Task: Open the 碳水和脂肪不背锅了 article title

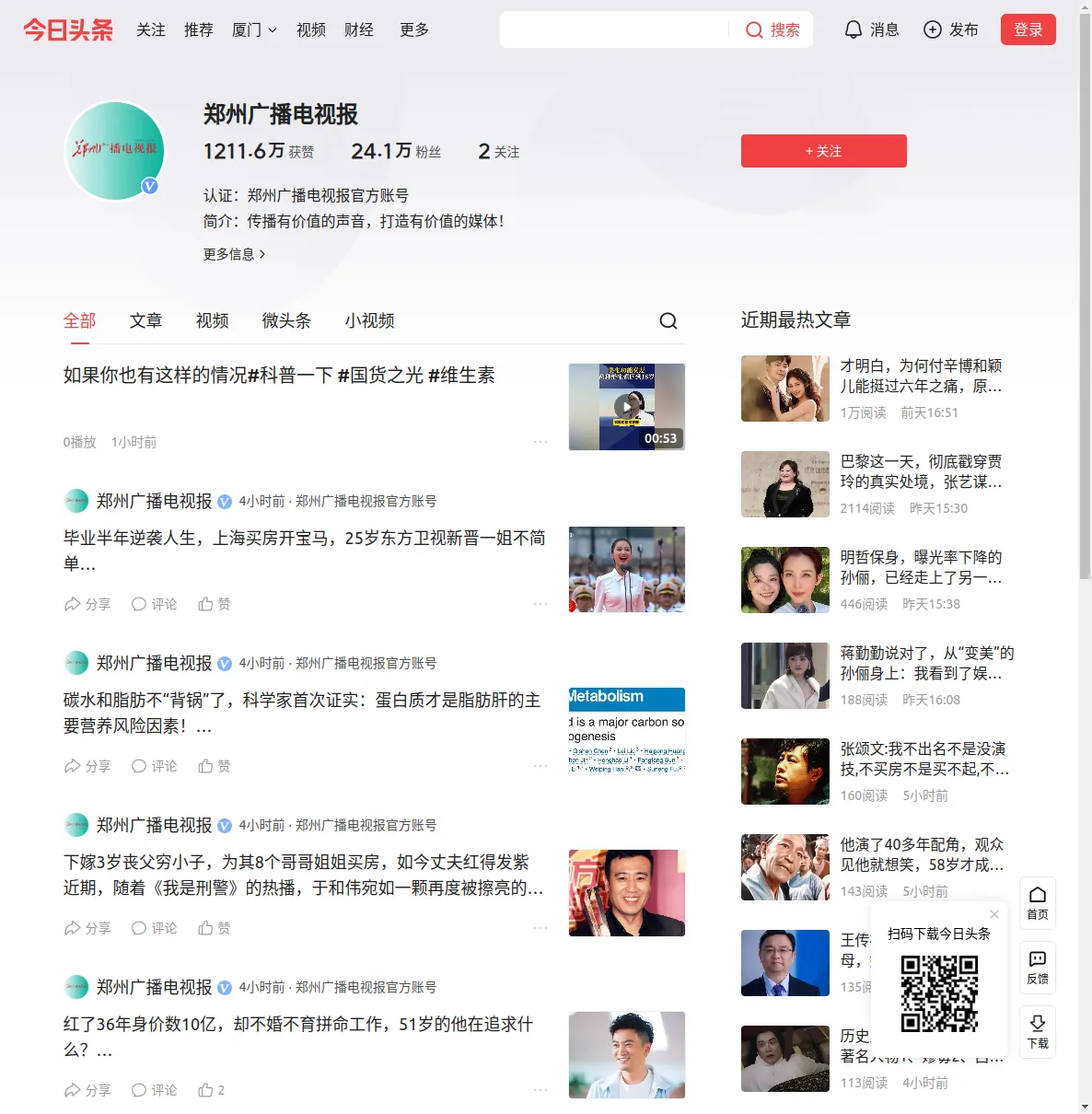Action: pos(302,713)
